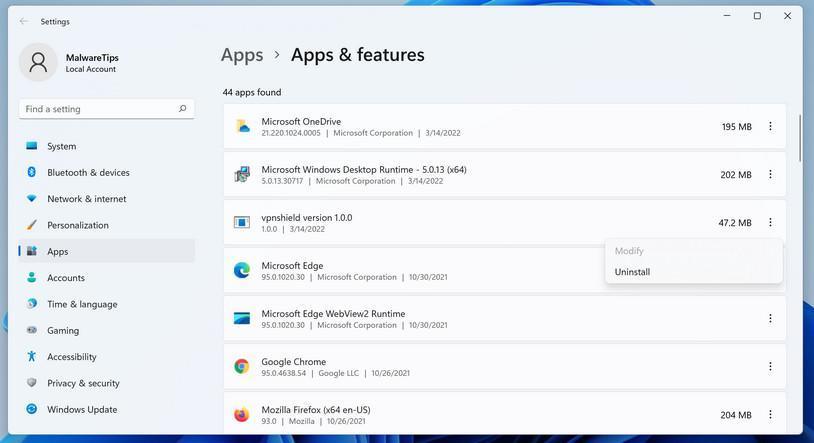Go back with the Settings back arrow

23,21
